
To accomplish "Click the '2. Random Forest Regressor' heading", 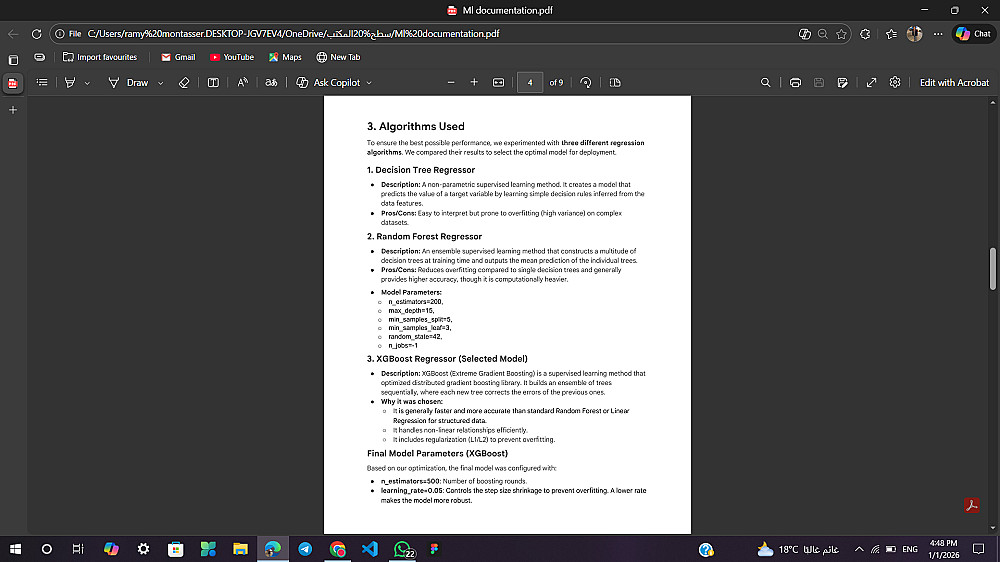I will 424,236.
